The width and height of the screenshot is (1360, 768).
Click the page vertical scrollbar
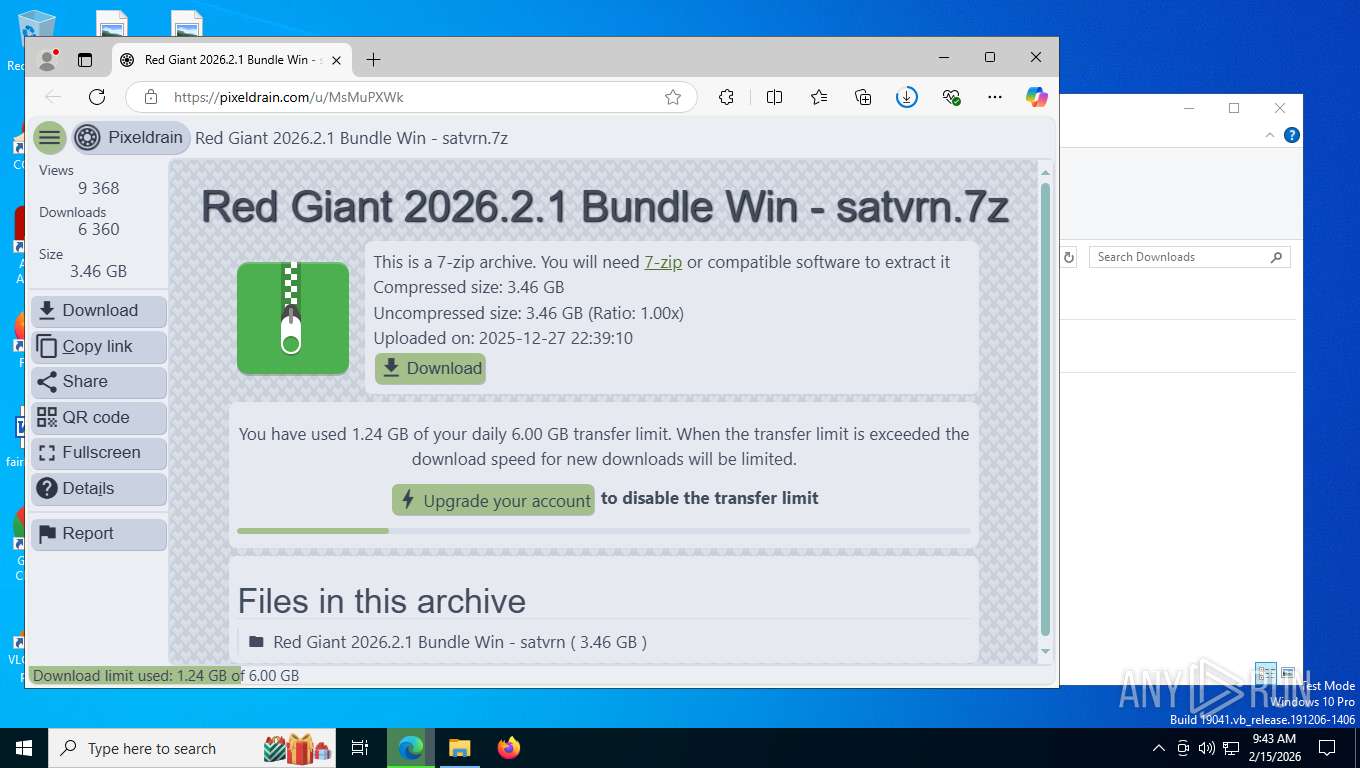pos(1046,410)
